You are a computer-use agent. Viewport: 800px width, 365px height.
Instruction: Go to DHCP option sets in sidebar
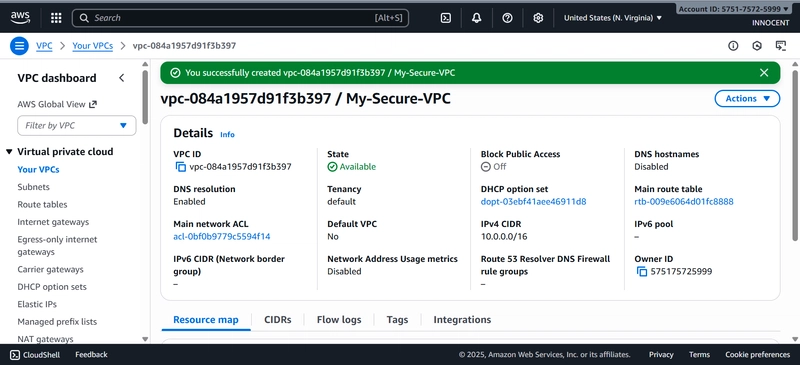click(52, 287)
